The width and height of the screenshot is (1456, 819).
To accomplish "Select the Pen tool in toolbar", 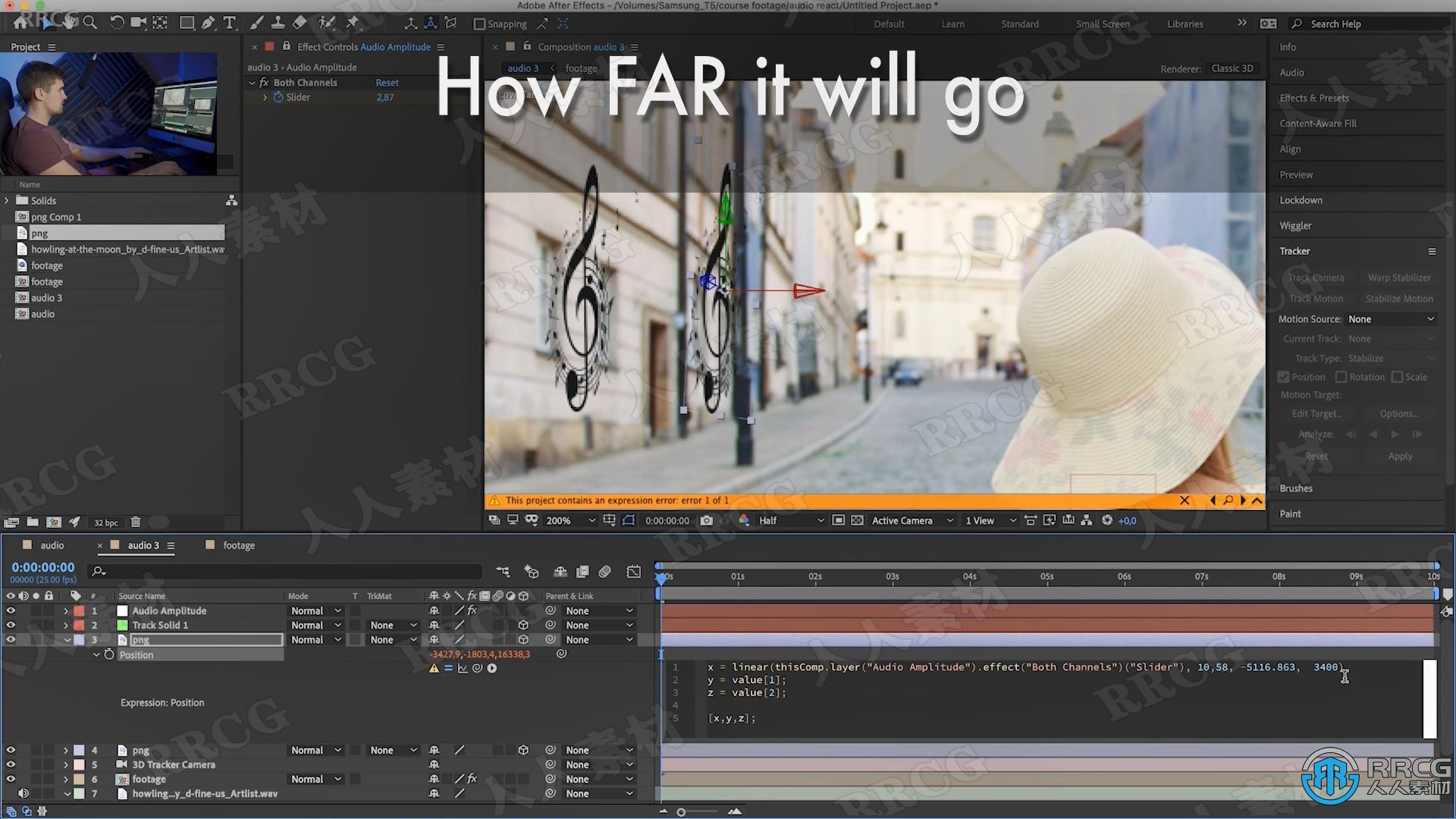I will pos(208,23).
